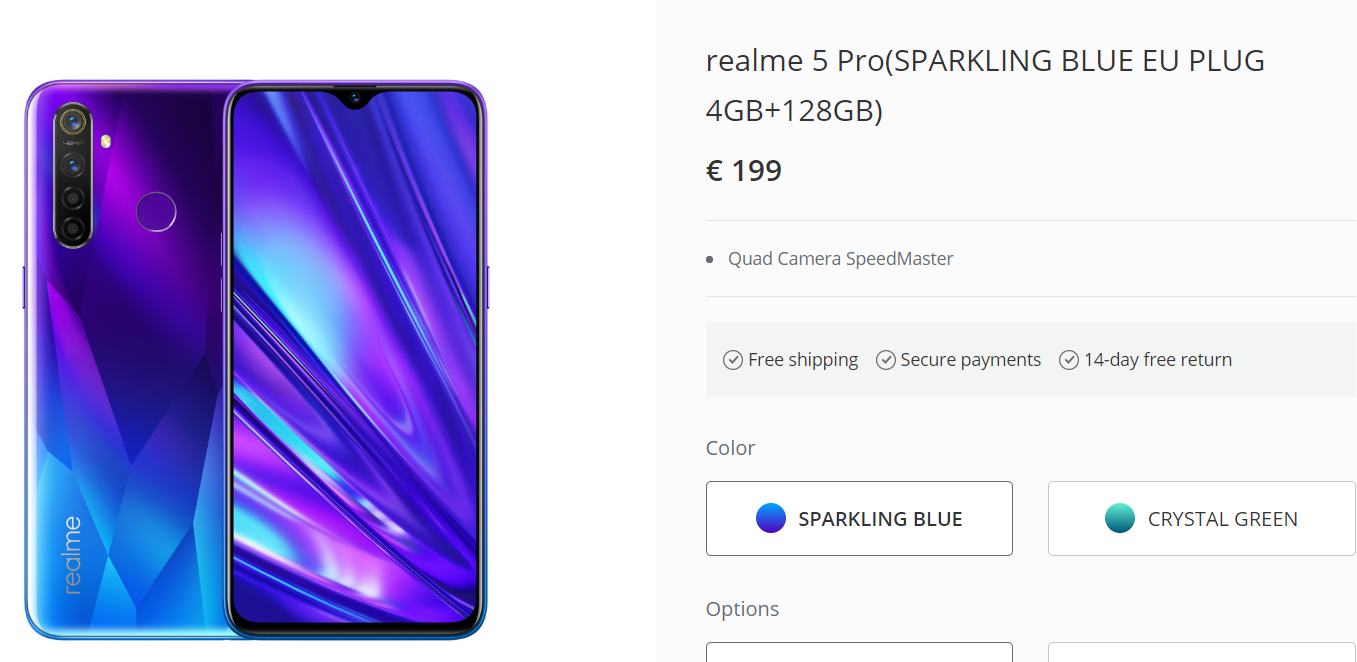Click the 14-day free return checkmark icon
The height and width of the screenshot is (662, 1357).
1069,360
